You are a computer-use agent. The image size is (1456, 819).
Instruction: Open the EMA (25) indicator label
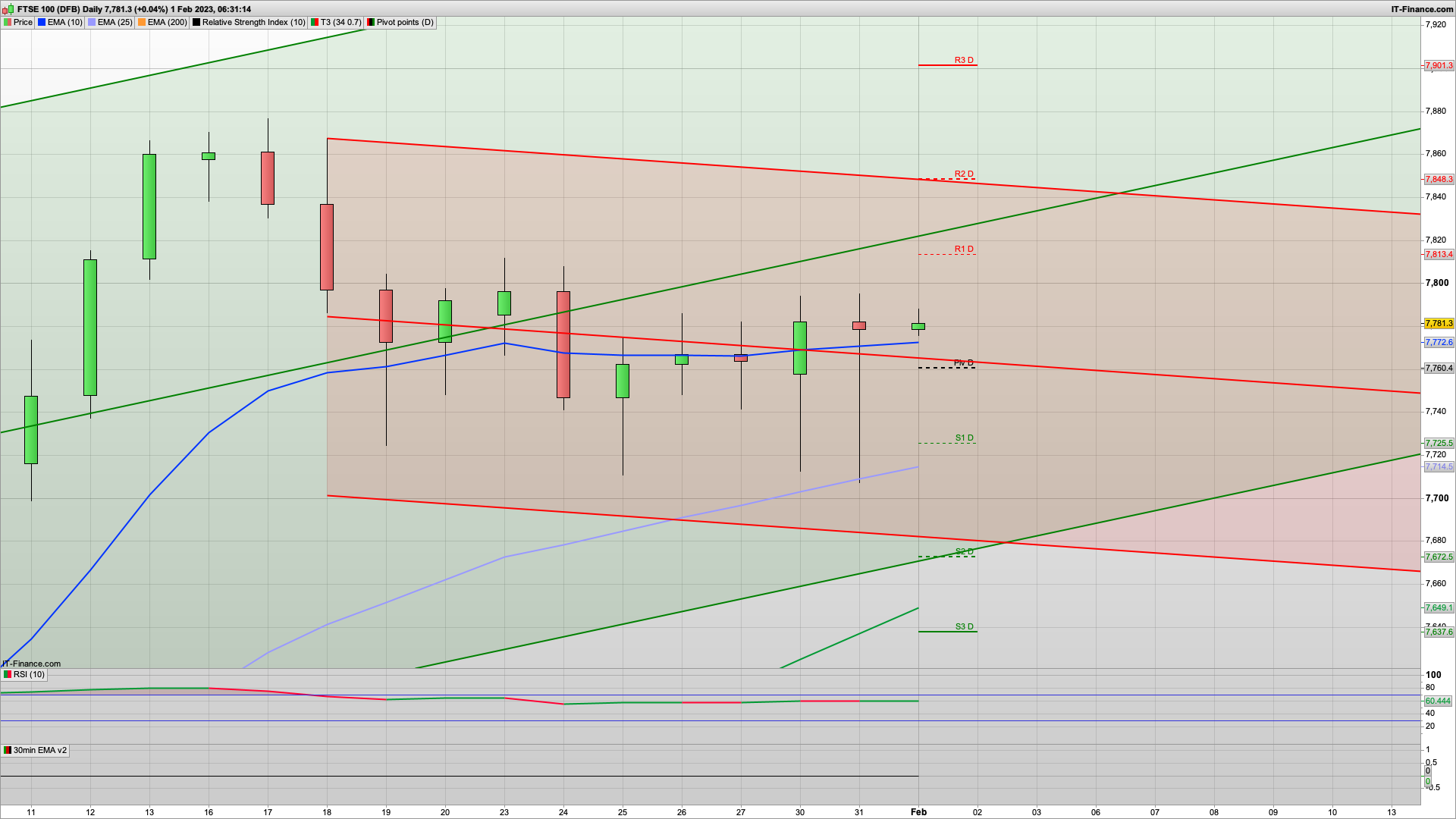click(115, 23)
